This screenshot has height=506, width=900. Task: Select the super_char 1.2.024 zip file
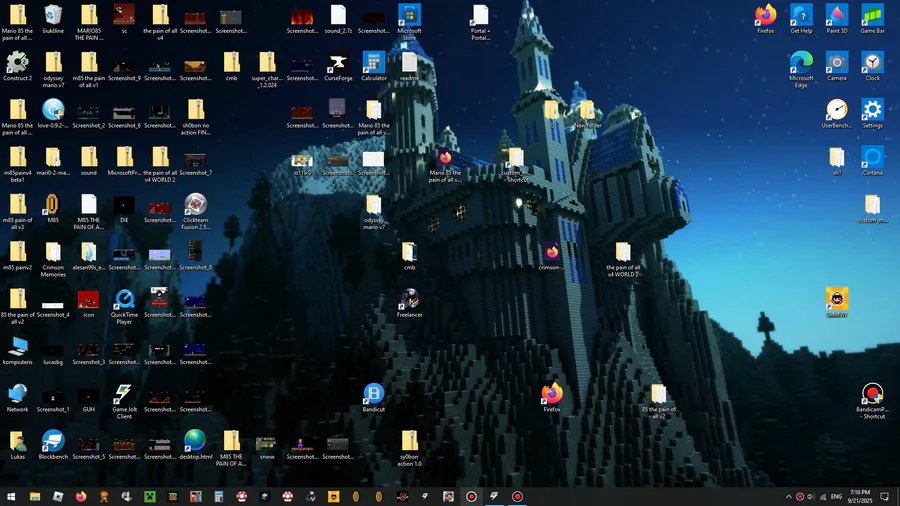pos(267,63)
